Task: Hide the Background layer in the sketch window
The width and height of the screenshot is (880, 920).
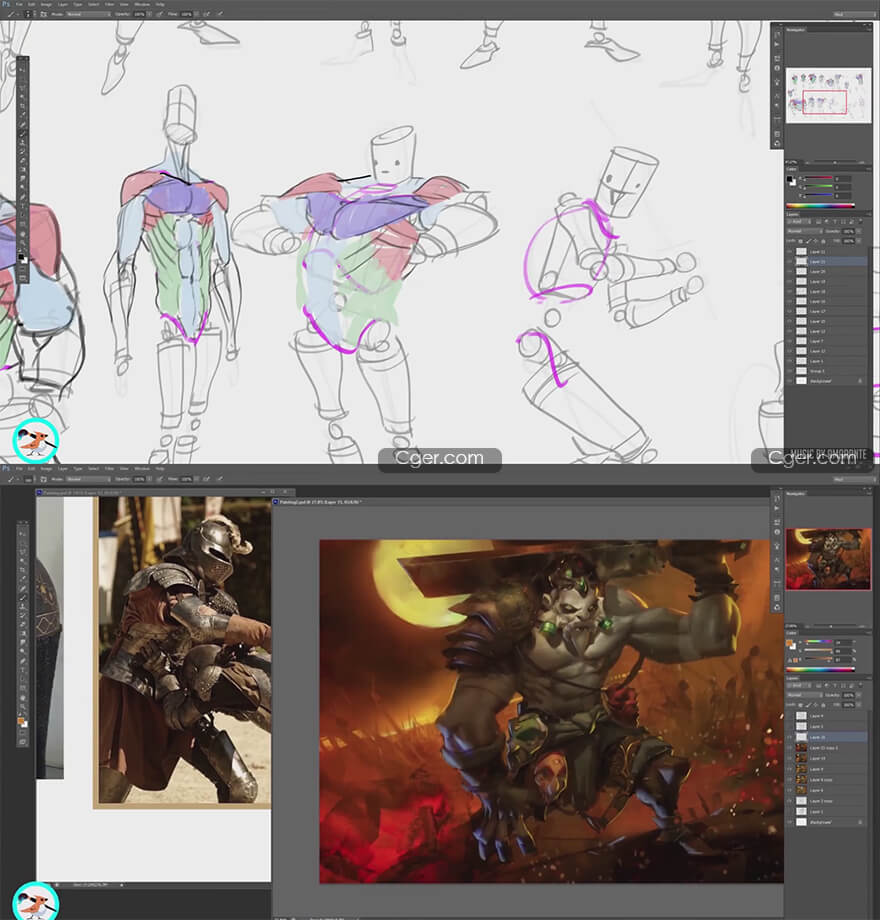Action: [x=790, y=381]
